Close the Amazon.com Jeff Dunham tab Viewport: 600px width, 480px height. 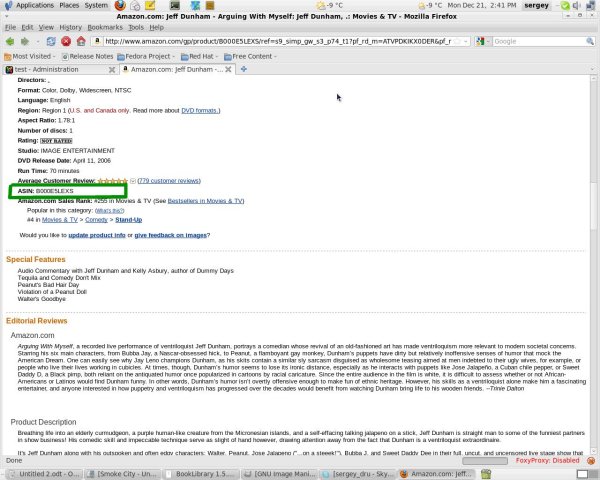[228, 69]
